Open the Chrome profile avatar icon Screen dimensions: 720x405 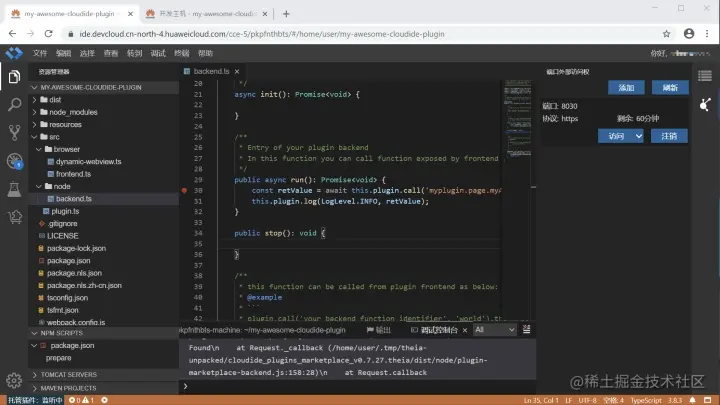coord(689,34)
